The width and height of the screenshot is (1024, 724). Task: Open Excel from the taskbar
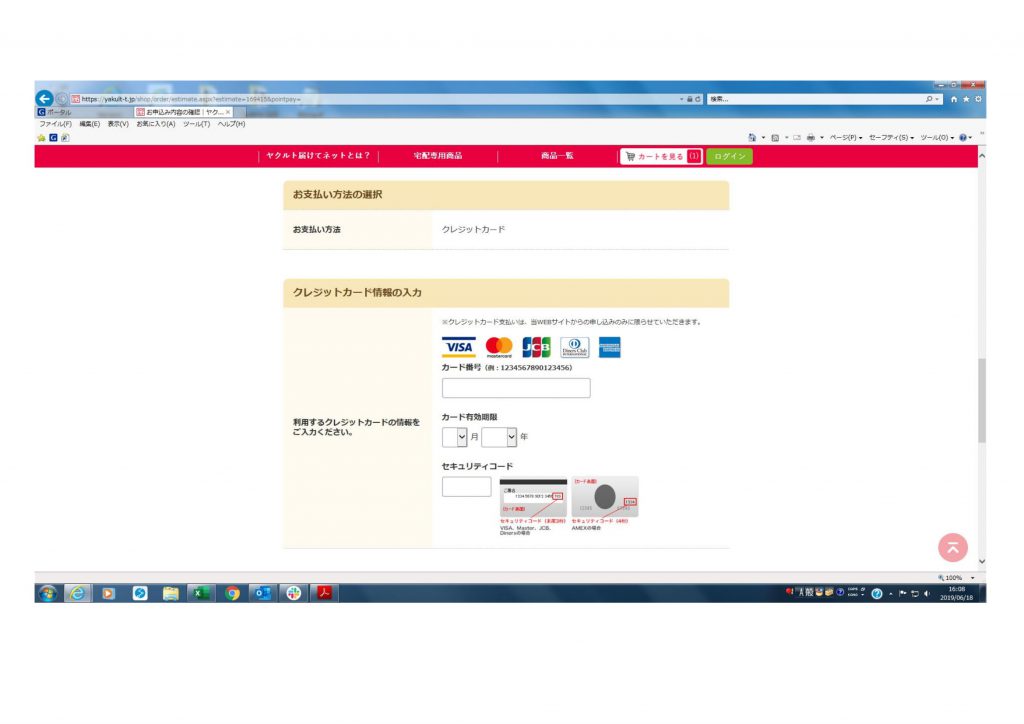(x=200, y=593)
